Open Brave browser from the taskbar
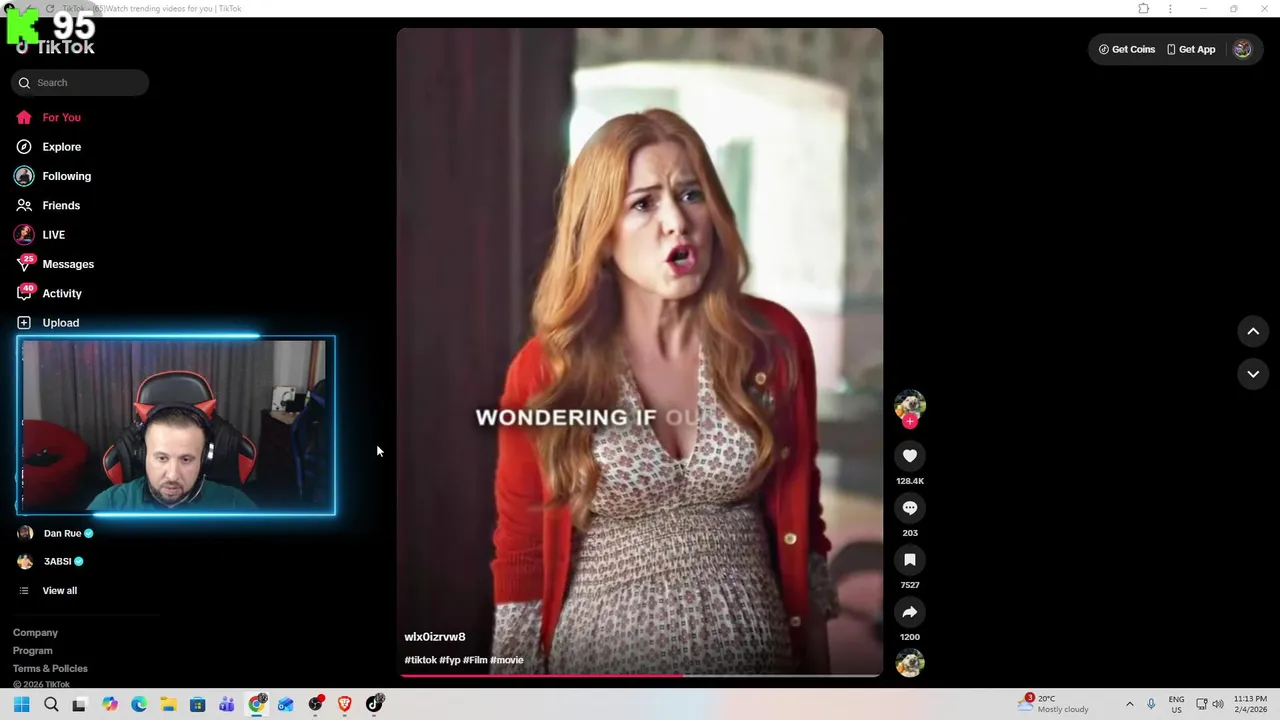Image resolution: width=1280 pixels, height=720 pixels. (345, 704)
